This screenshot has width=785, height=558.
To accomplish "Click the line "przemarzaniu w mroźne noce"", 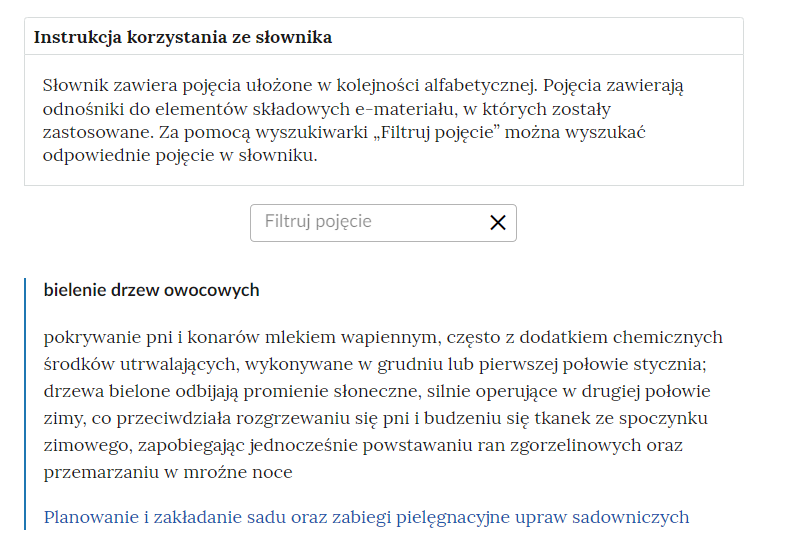I will [168, 472].
